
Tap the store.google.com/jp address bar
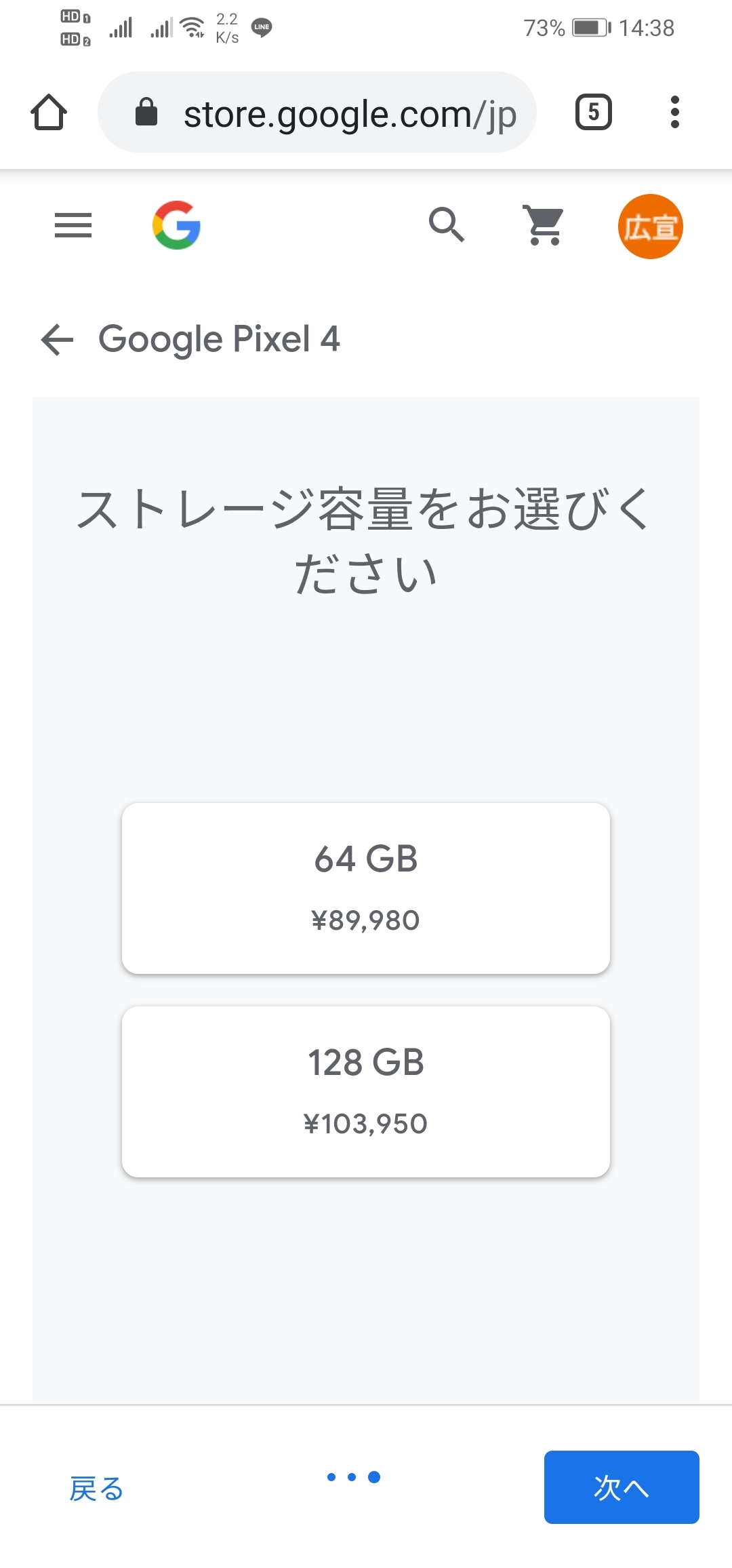pyautogui.click(x=350, y=114)
